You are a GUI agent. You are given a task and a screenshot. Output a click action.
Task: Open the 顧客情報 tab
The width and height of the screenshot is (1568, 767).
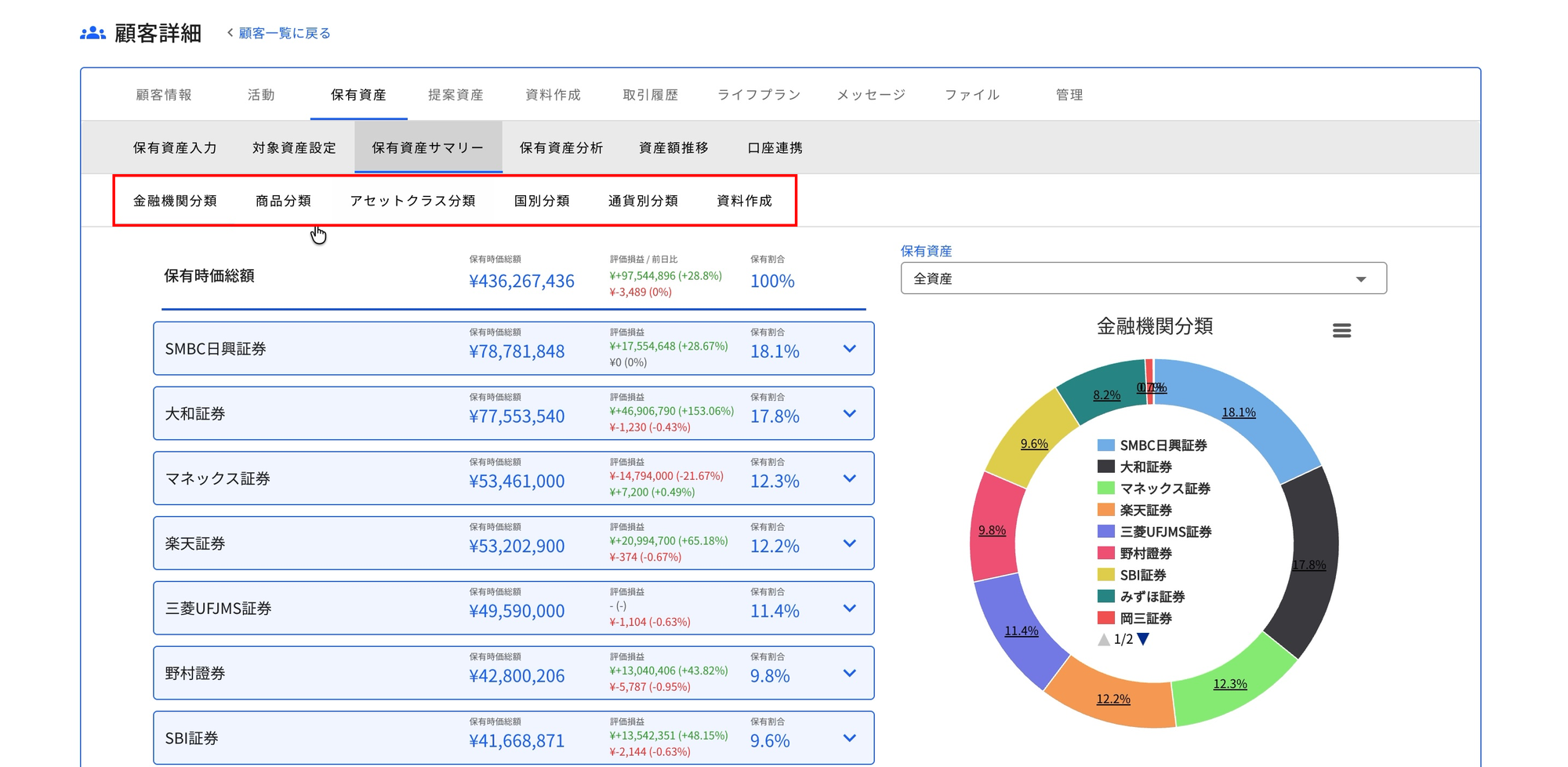[164, 95]
